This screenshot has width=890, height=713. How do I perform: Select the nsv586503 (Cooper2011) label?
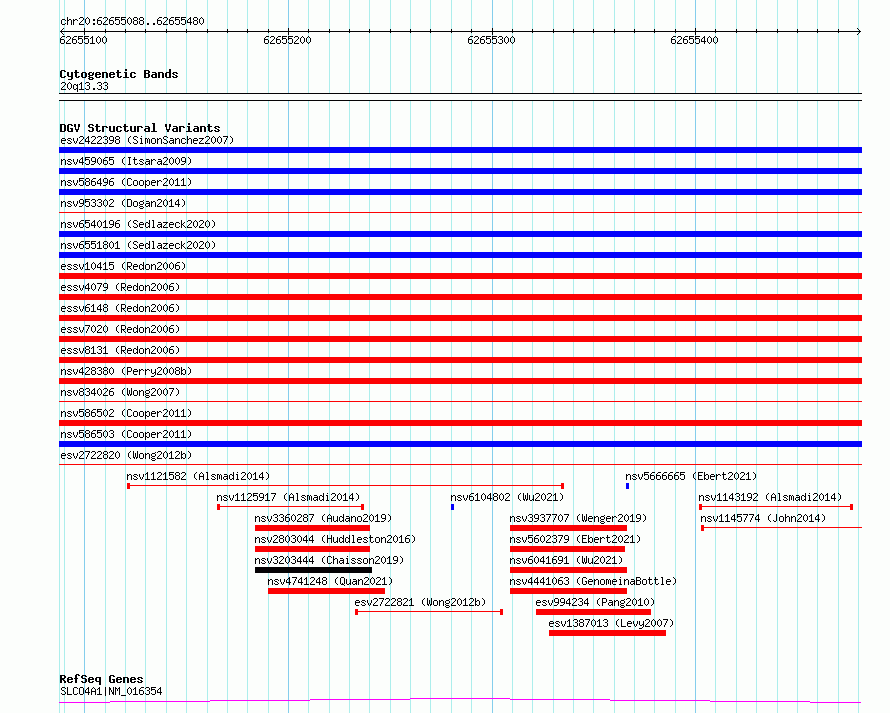pyautogui.click(x=126, y=434)
